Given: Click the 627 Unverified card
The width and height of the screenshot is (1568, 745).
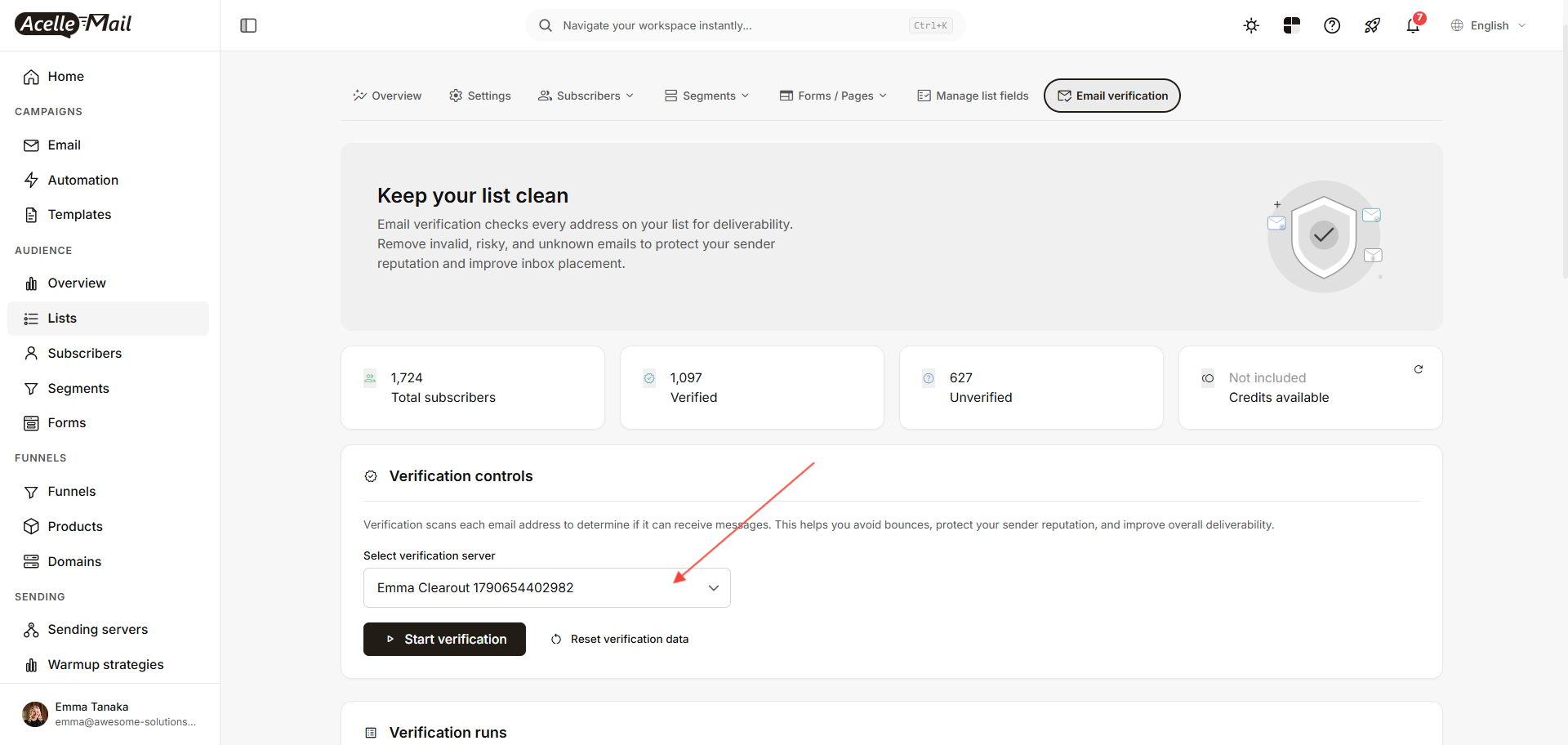Looking at the screenshot, I should (1031, 387).
